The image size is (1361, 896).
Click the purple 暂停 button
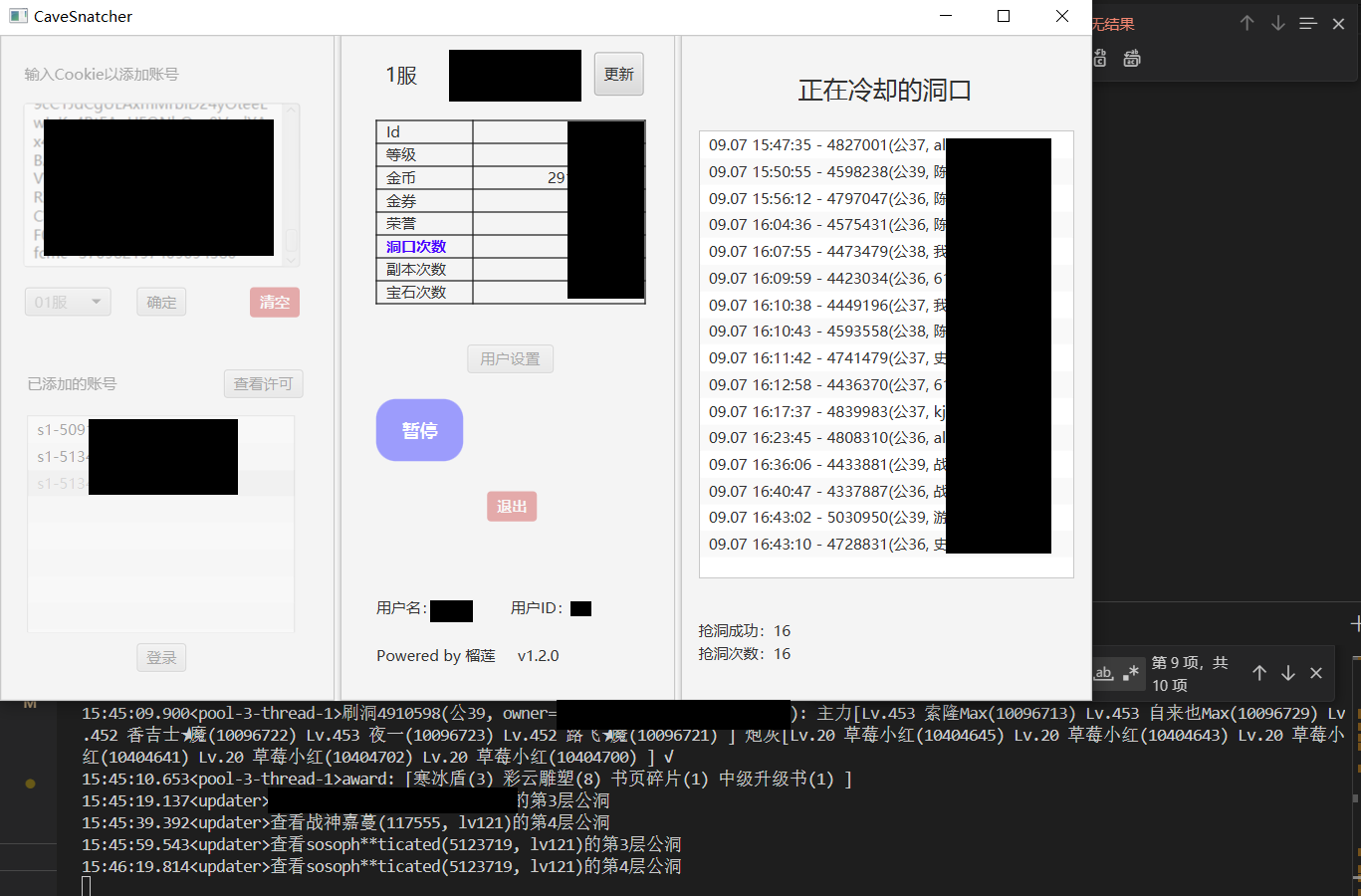419,430
